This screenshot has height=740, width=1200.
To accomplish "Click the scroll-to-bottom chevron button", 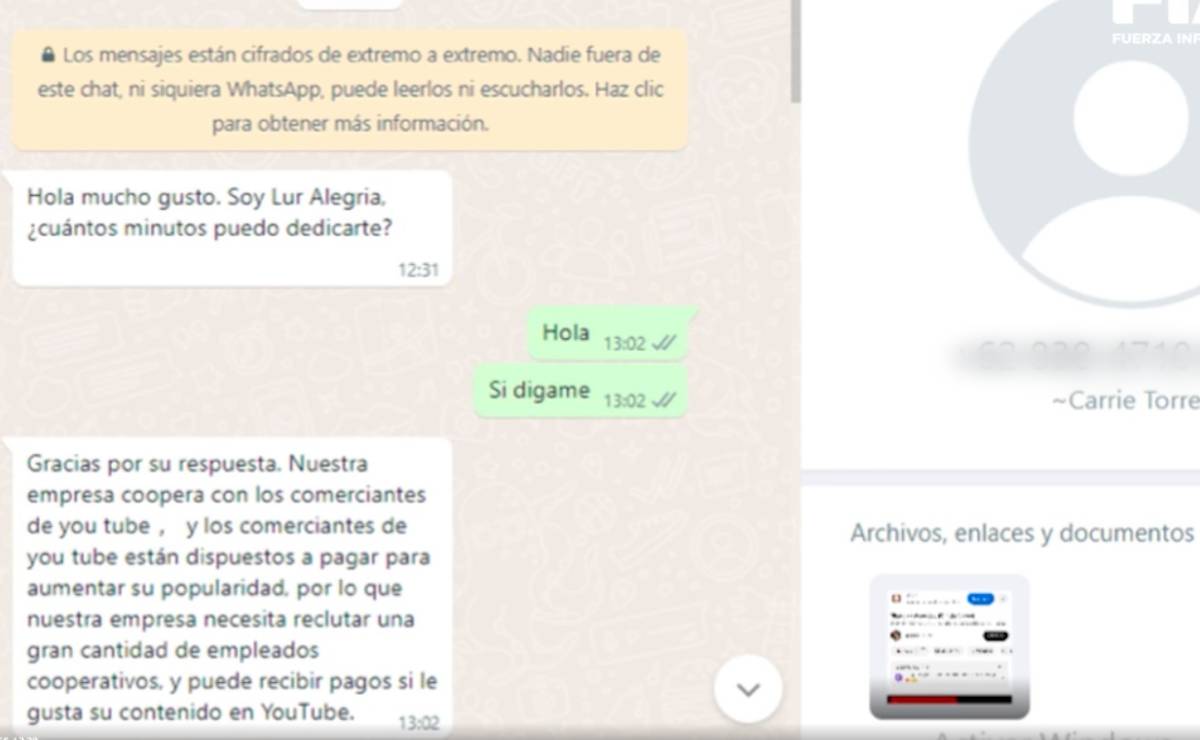I will pos(748,689).
